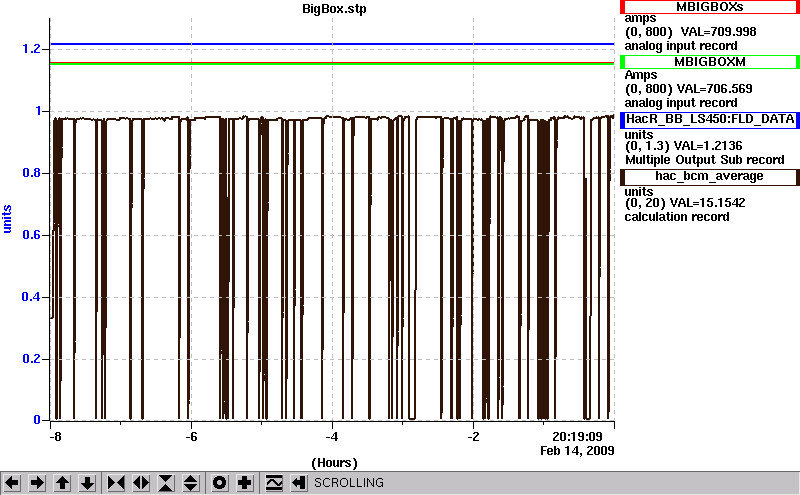Image resolution: width=800 pixels, height=495 pixels.
Task: Click the SCROLLING status label
Action: (x=349, y=483)
